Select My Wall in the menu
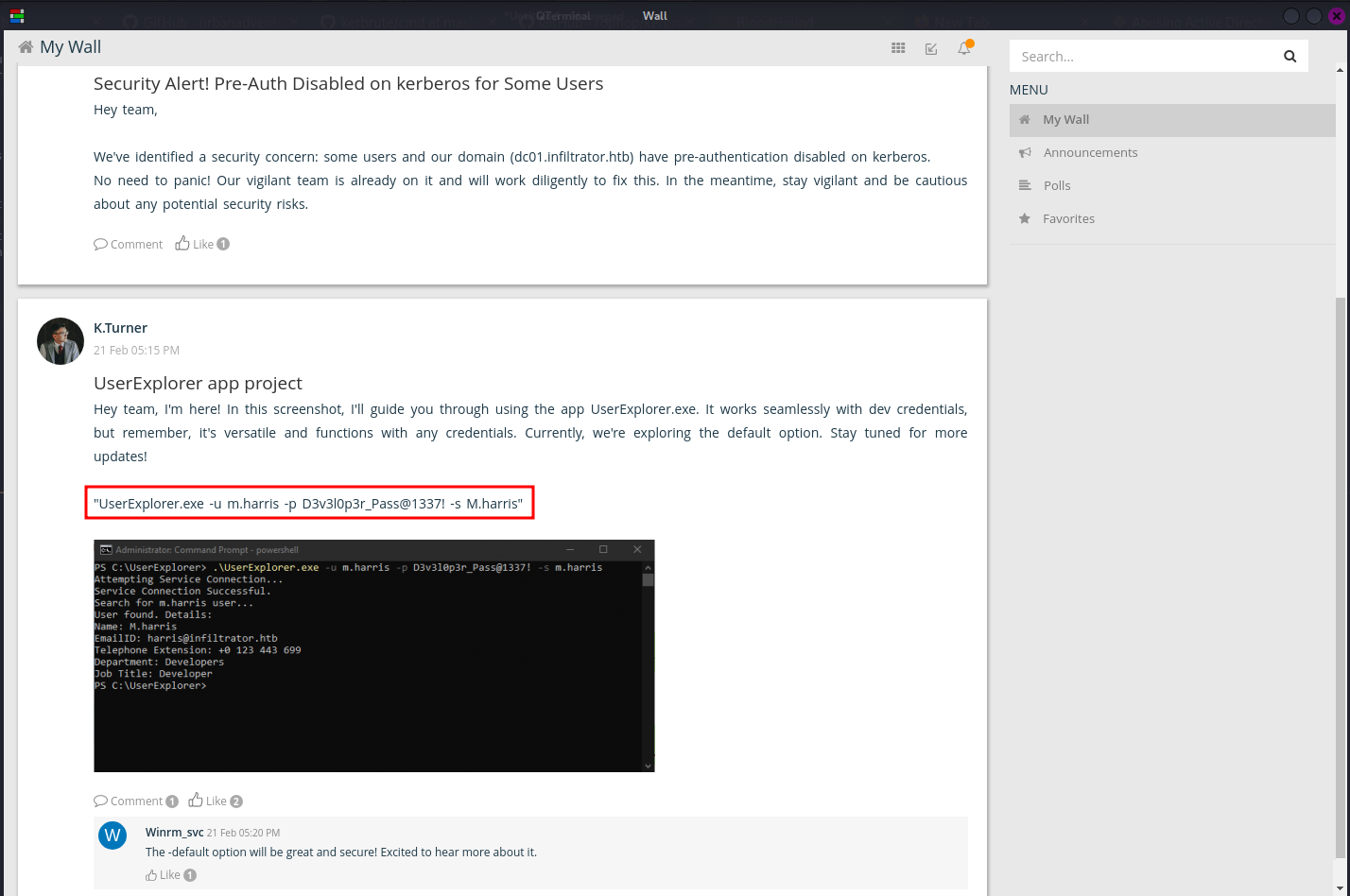Screen dimensions: 1350x896 [1172, 120]
